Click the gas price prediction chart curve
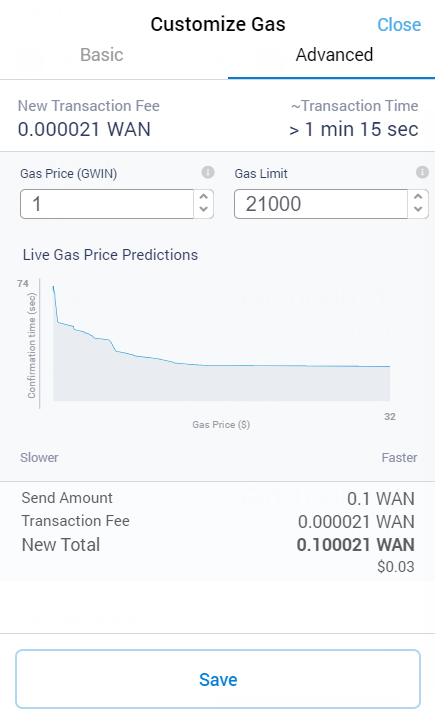This screenshot has height=713, width=435. [221, 344]
